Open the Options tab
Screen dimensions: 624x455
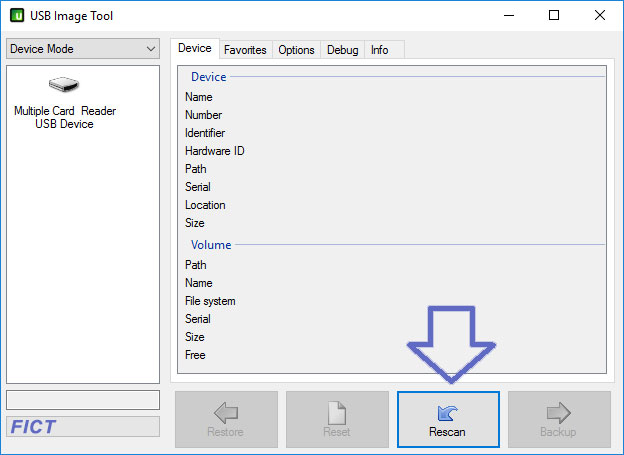pyautogui.click(x=296, y=50)
